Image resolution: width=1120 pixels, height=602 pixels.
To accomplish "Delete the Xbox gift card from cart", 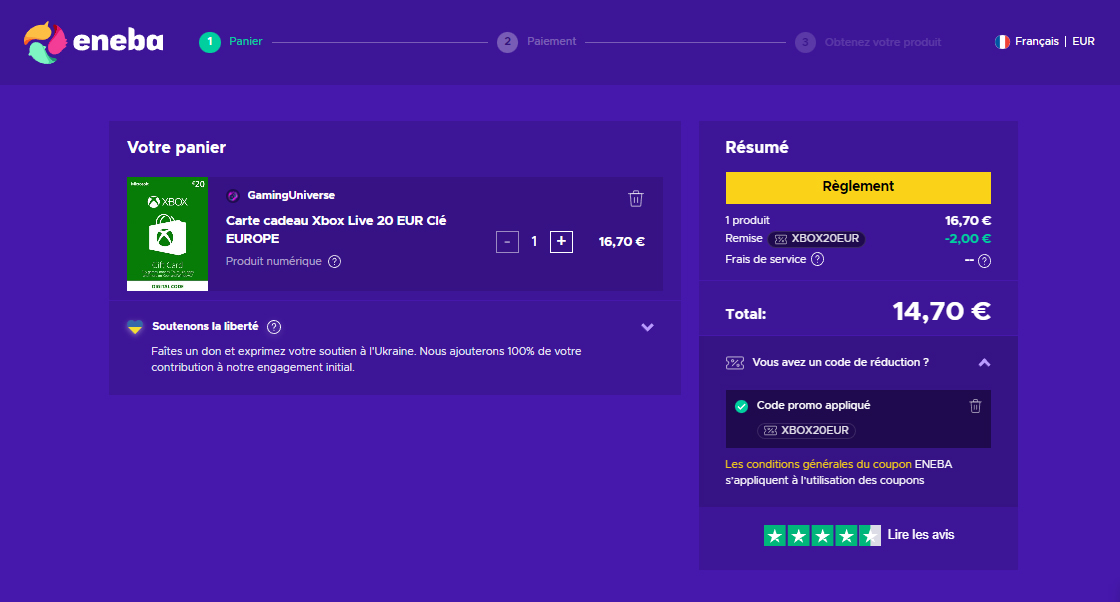I will [636, 198].
